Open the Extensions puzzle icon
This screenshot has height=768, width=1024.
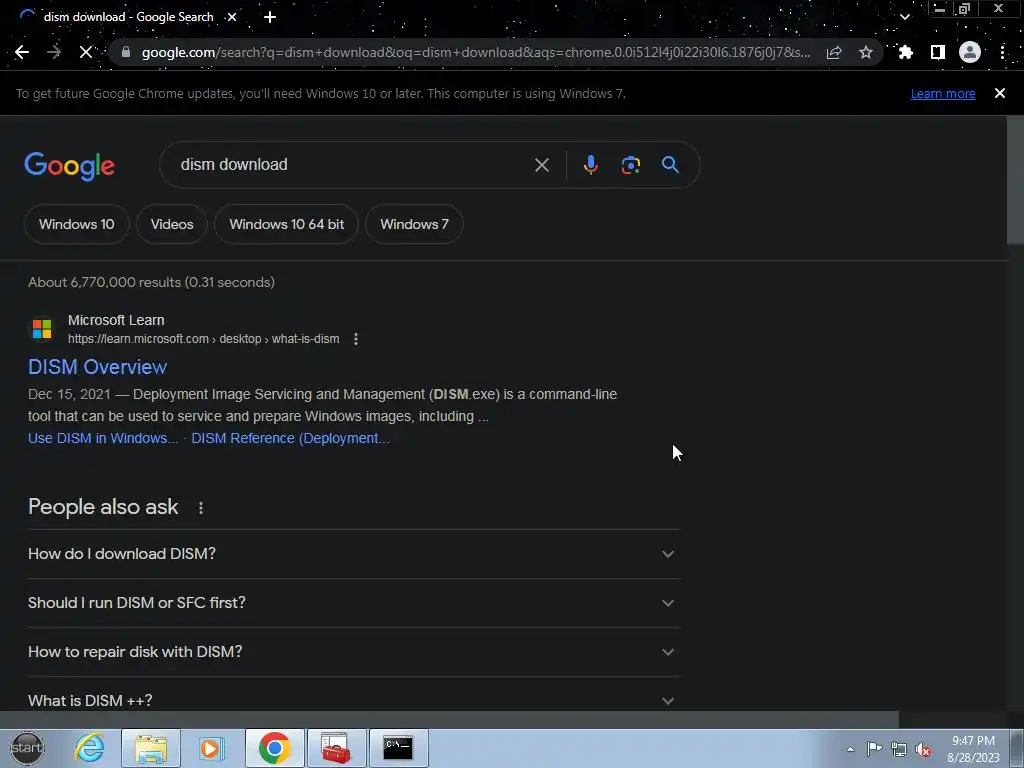(905, 52)
